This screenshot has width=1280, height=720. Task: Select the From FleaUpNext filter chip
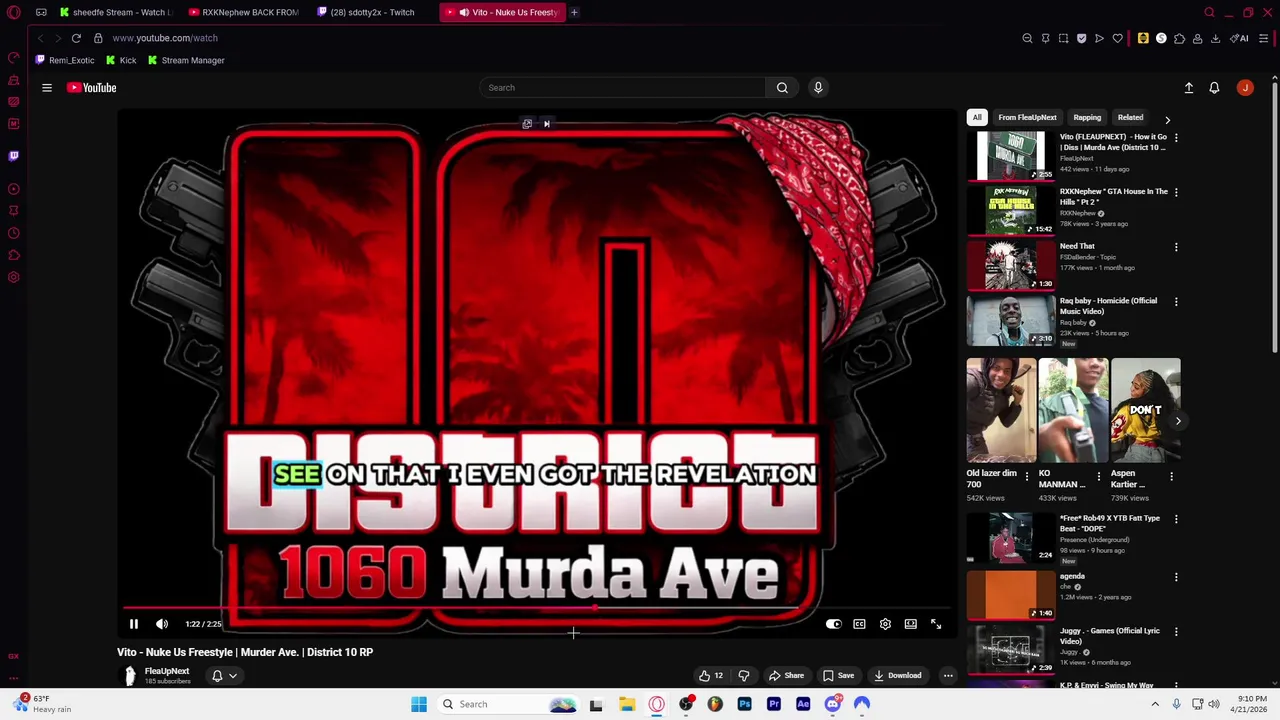(1027, 118)
